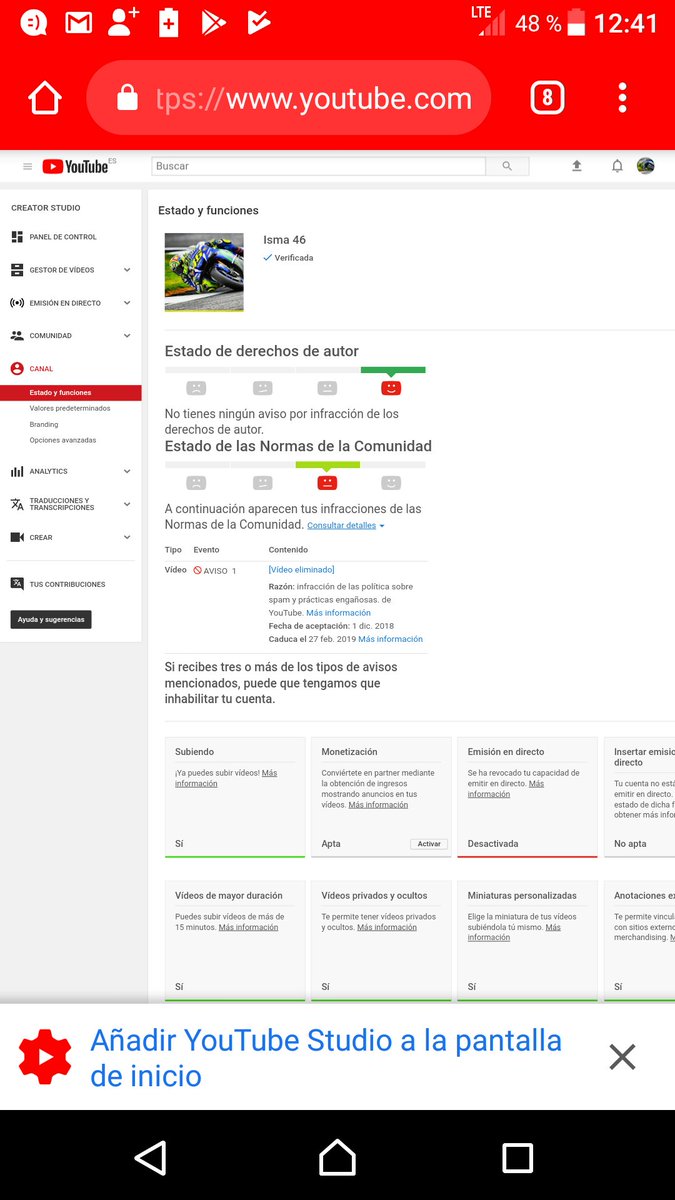This screenshot has width=675, height=1200.
Task: Click the Comunidad people icon
Action: 17,336
